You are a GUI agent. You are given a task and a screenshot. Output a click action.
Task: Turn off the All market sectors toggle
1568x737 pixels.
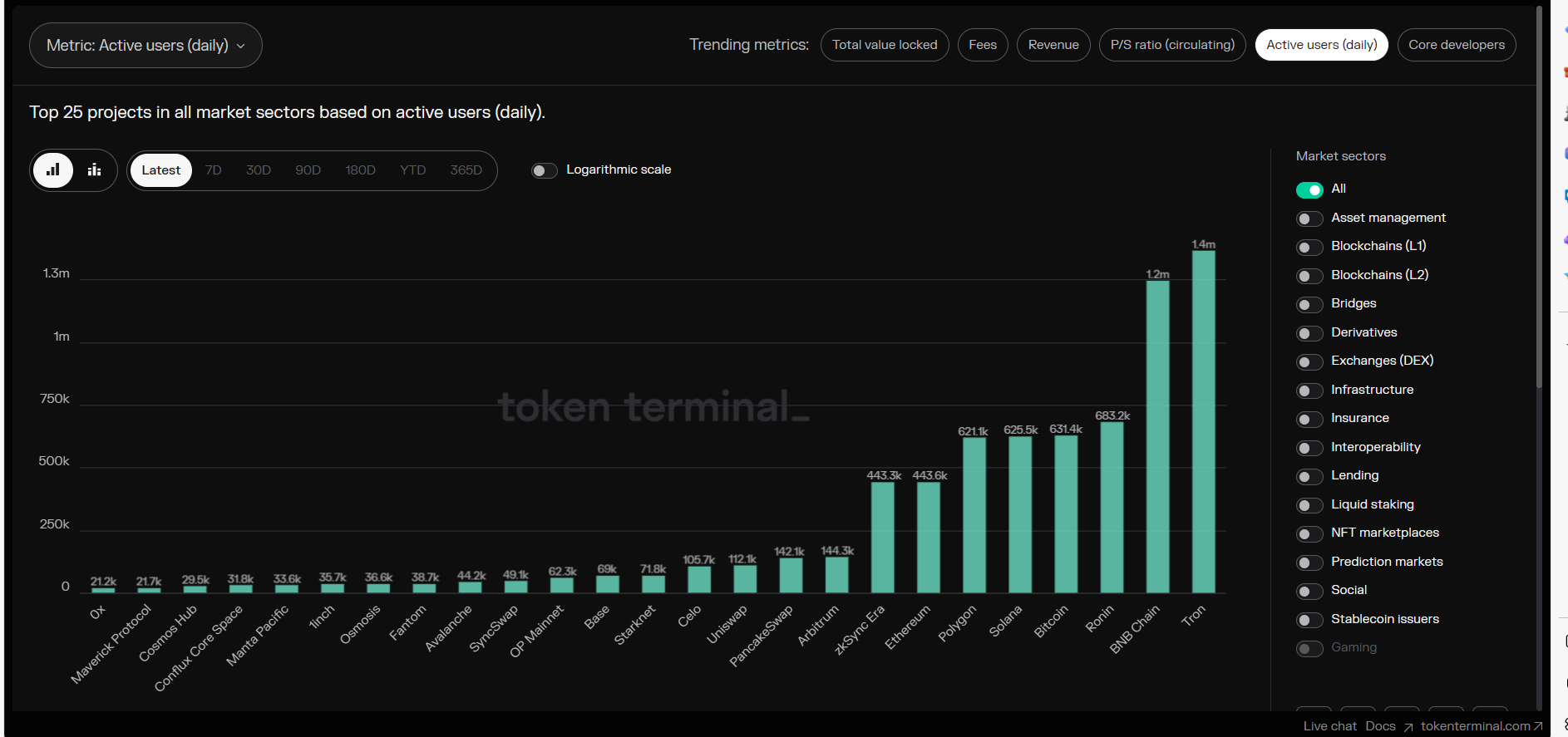tap(1309, 190)
